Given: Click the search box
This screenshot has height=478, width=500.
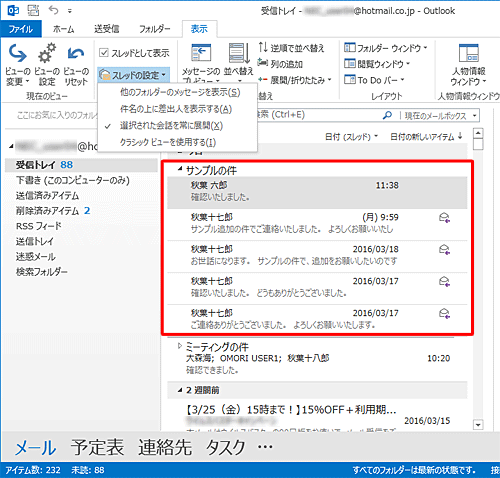Looking at the screenshot, I should click(320, 115).
